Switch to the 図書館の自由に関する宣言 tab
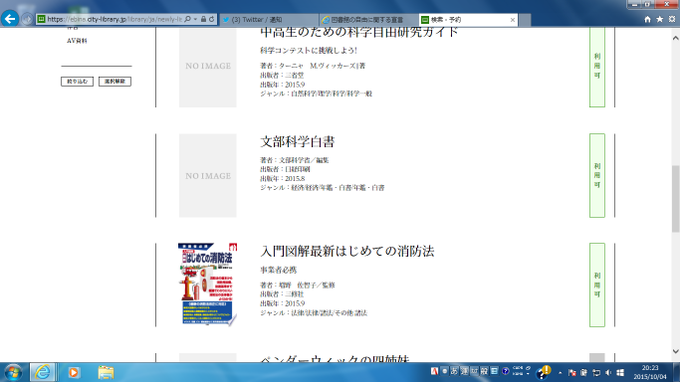The image size is (680, 382). (x=368, y=20)
